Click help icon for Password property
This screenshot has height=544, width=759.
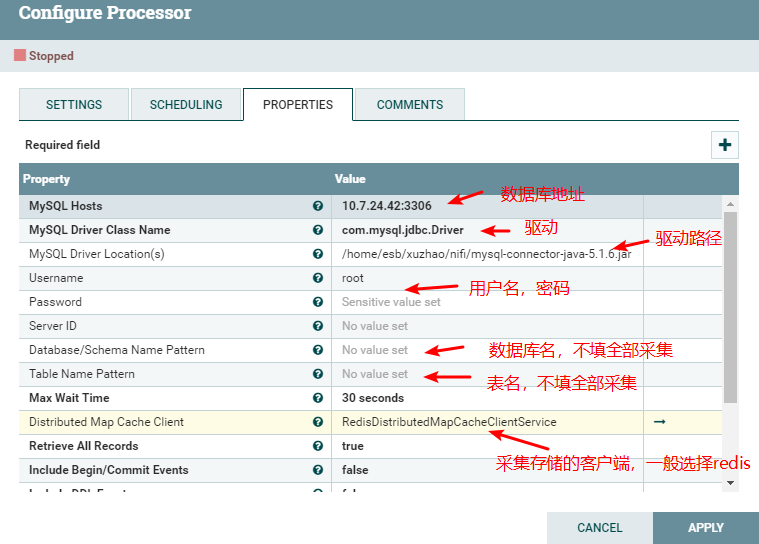click(x=318, y=302)
